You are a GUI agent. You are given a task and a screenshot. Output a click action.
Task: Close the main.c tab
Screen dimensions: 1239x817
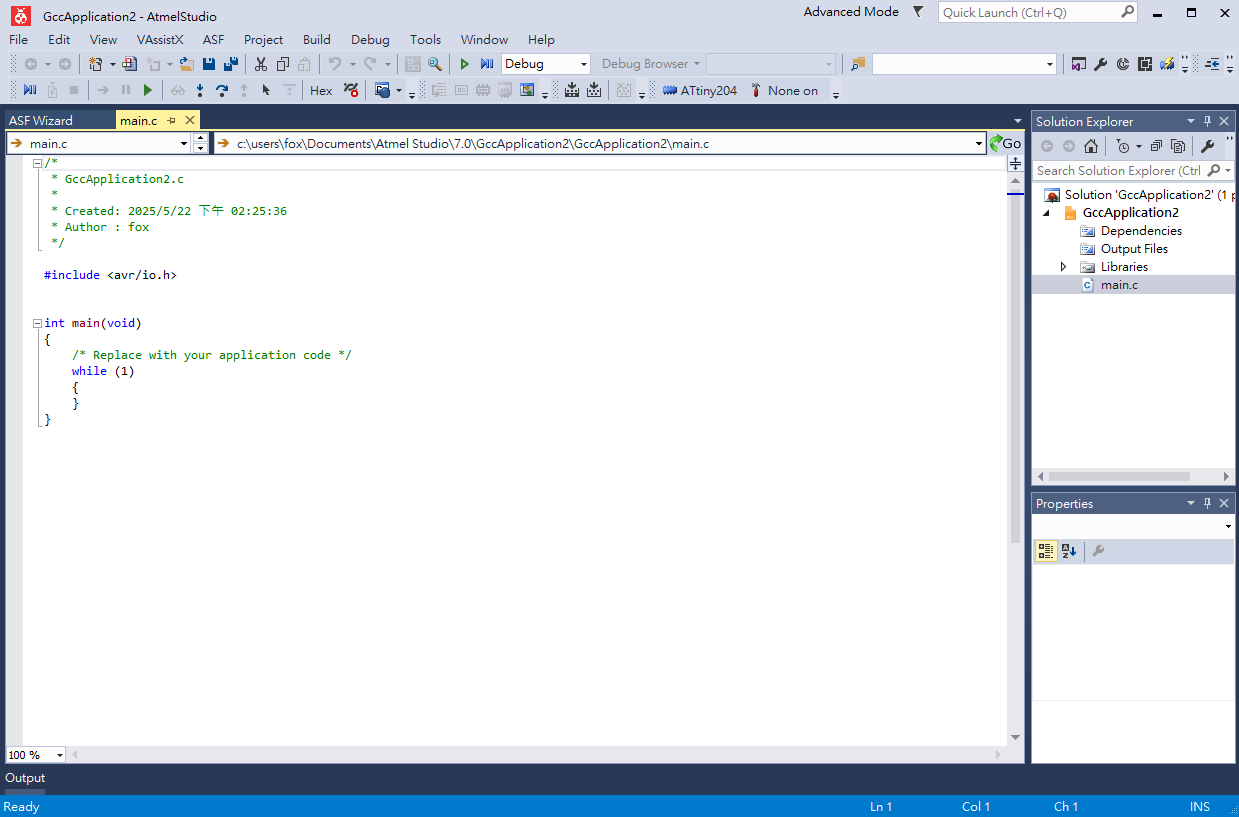[x=190, y=120]
